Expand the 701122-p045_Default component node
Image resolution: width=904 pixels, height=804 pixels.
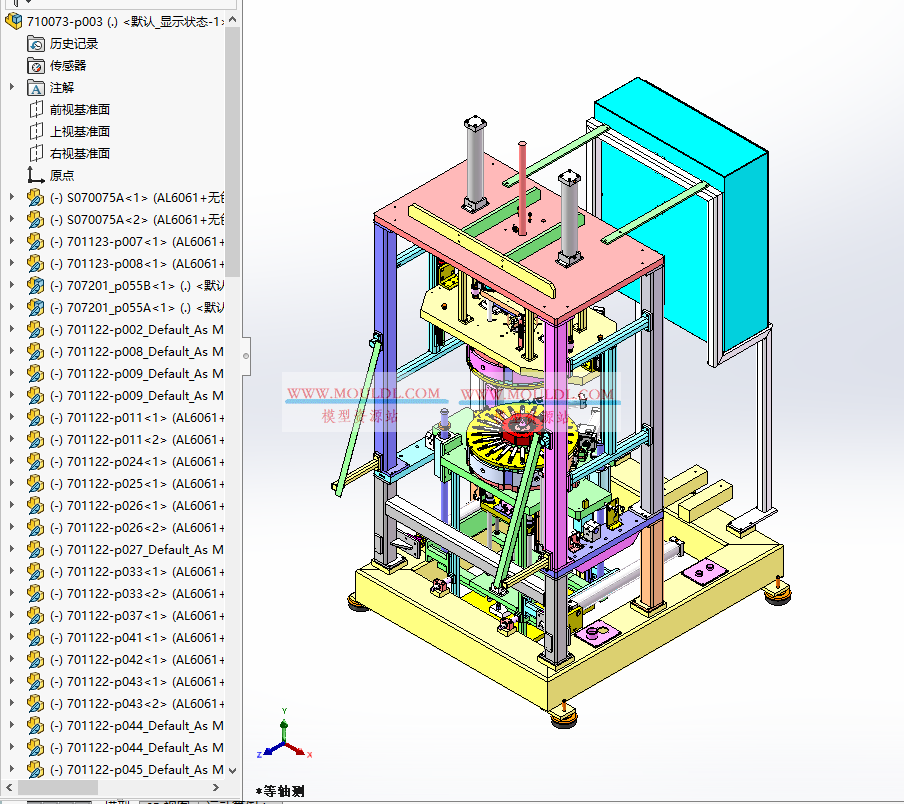pyautogui.click(x=12, y=769)
